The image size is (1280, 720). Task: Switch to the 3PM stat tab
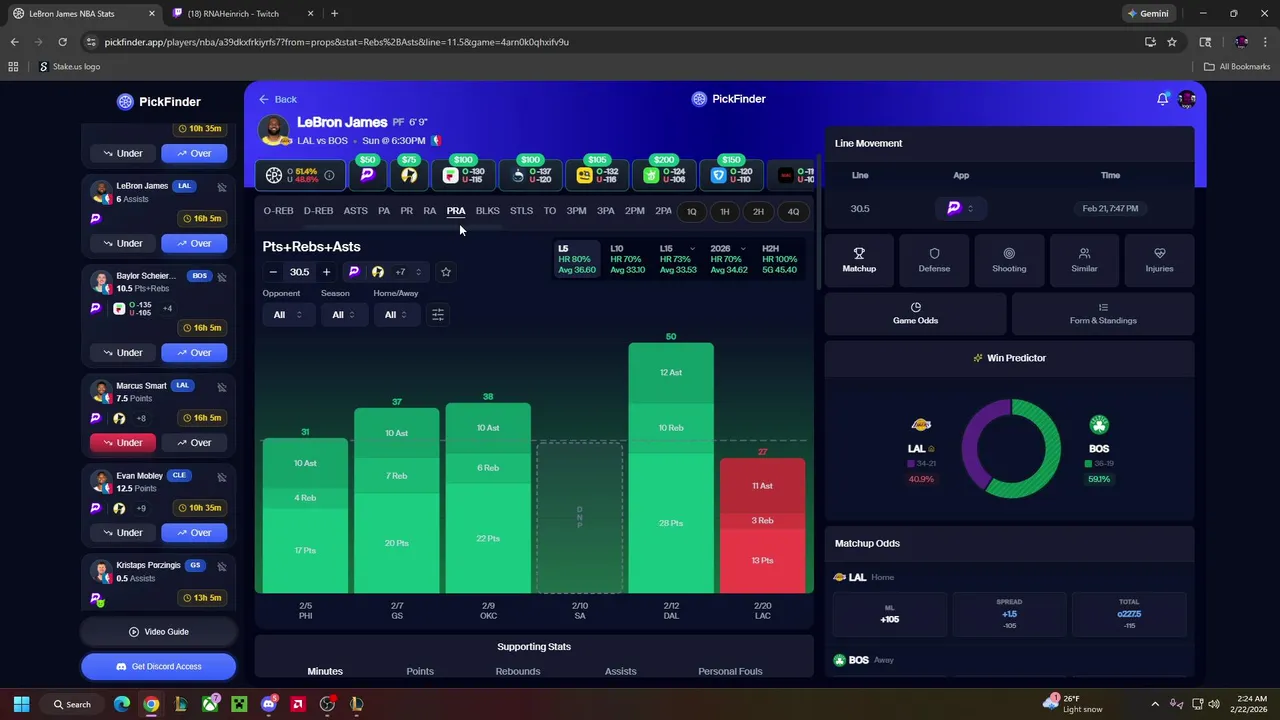coord(576,211)
